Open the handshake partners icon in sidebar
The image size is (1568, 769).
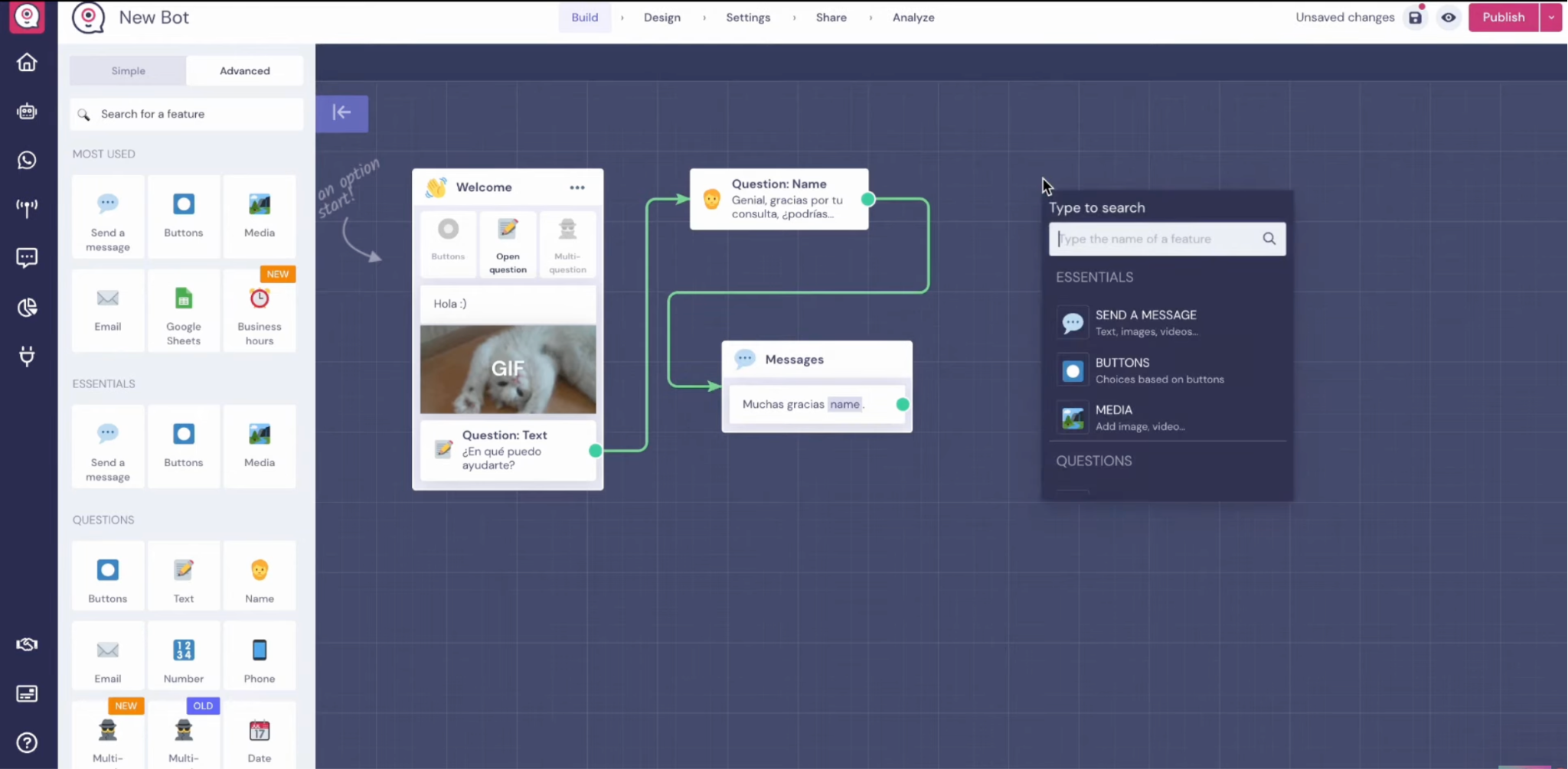(x=27, y=644)
